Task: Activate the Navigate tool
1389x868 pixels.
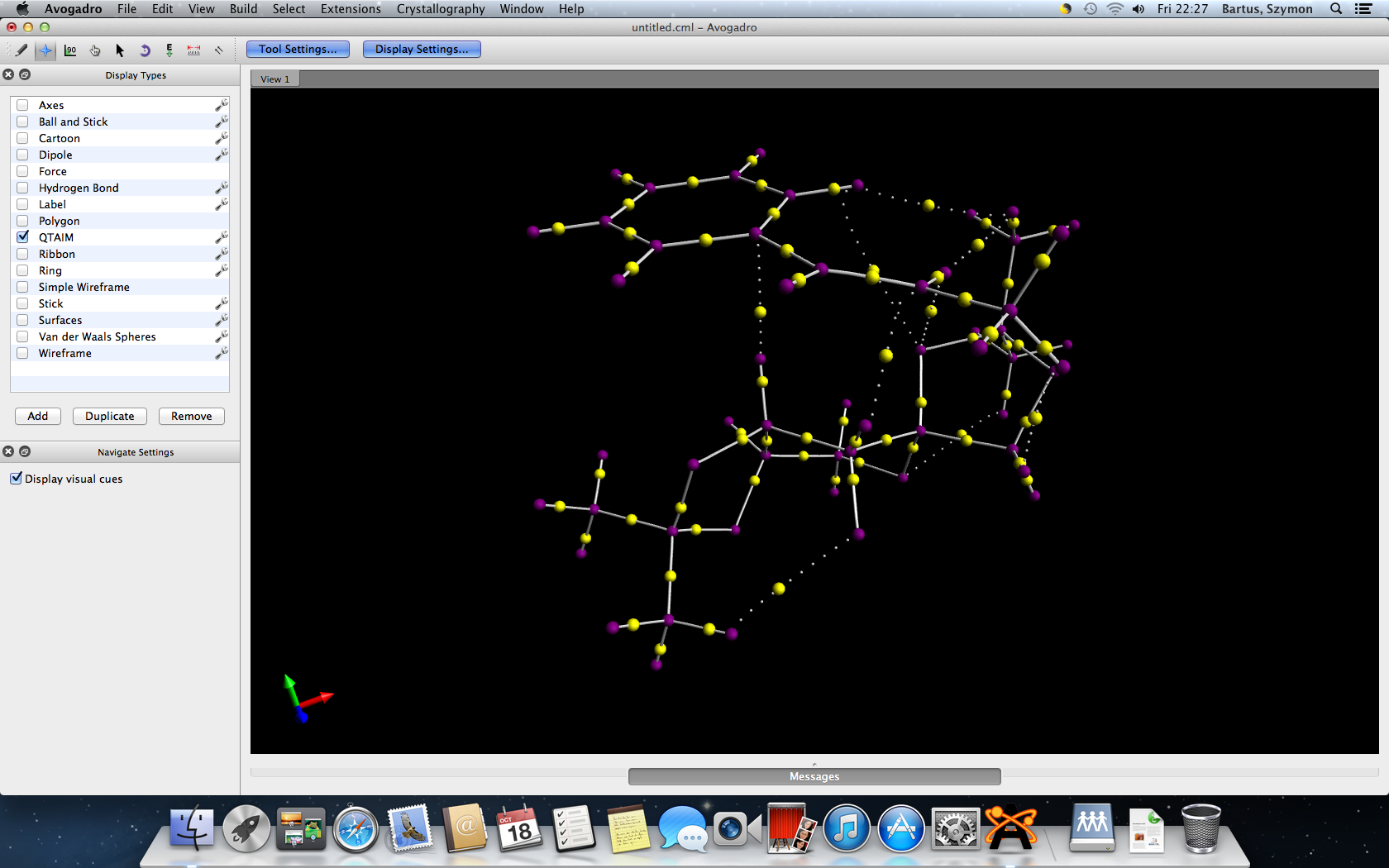Action: [x=45, y=50]
